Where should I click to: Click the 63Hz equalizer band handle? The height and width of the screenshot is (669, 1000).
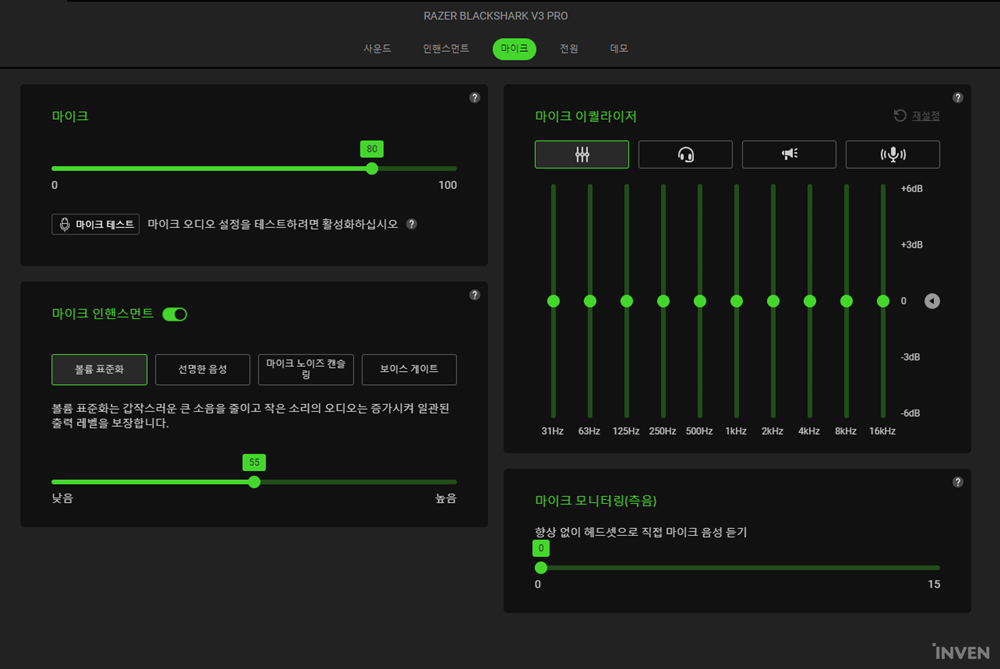click(x=590, y=301)
